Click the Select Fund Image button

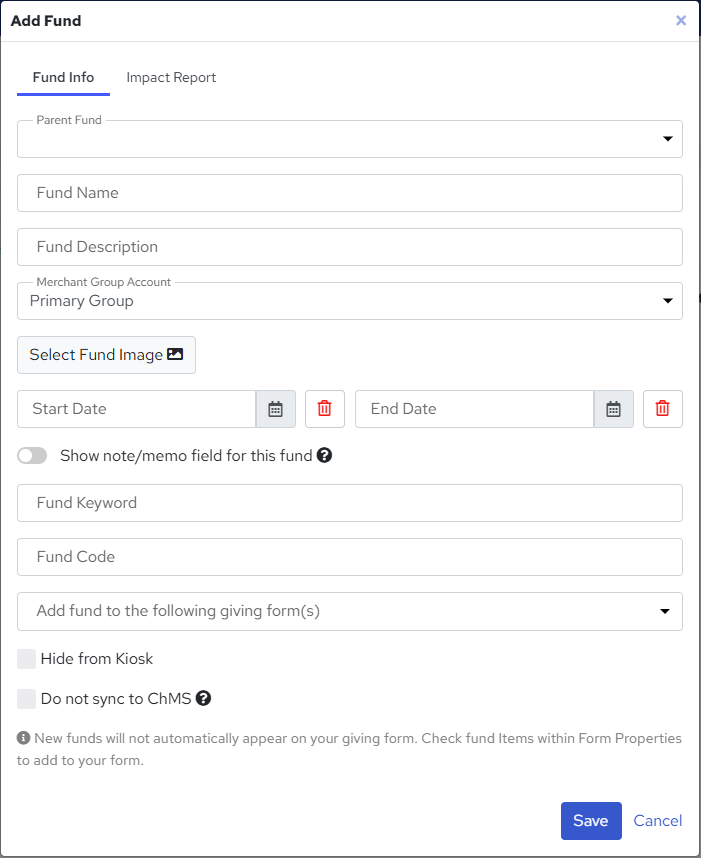click(x=106, y=355)
